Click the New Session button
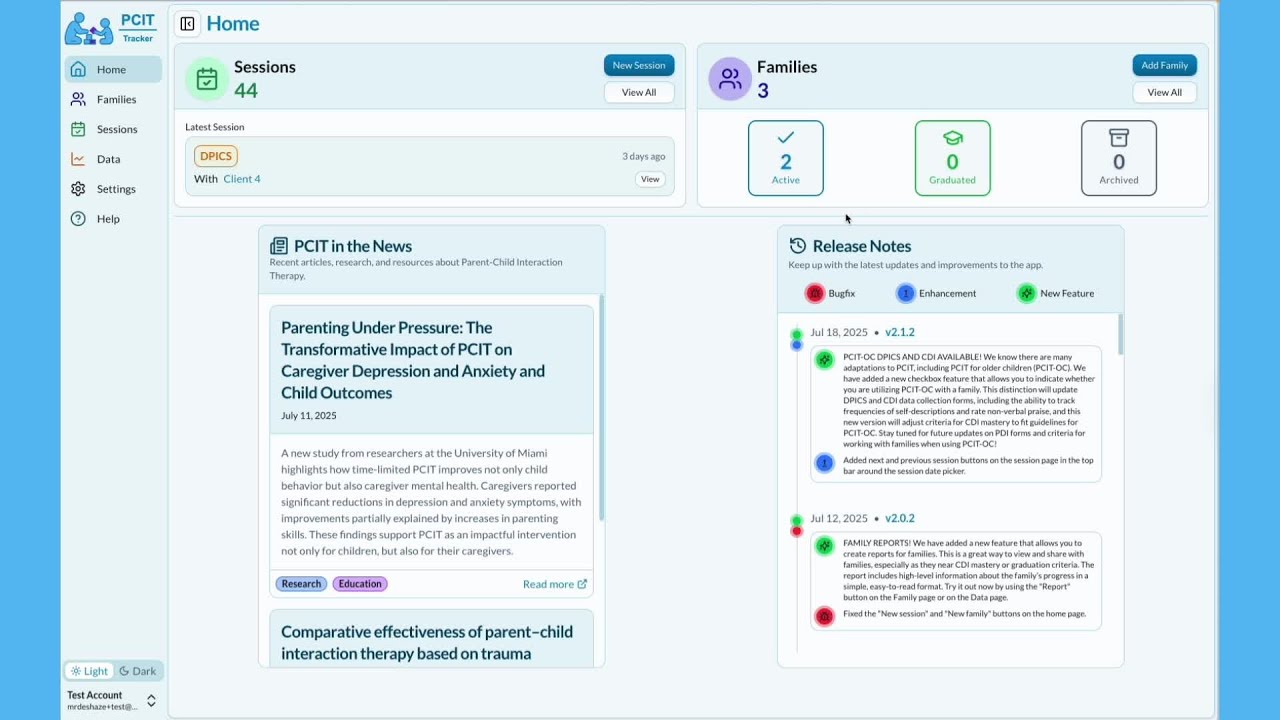This screenshot has height=720, width=1280. [639, 65]
